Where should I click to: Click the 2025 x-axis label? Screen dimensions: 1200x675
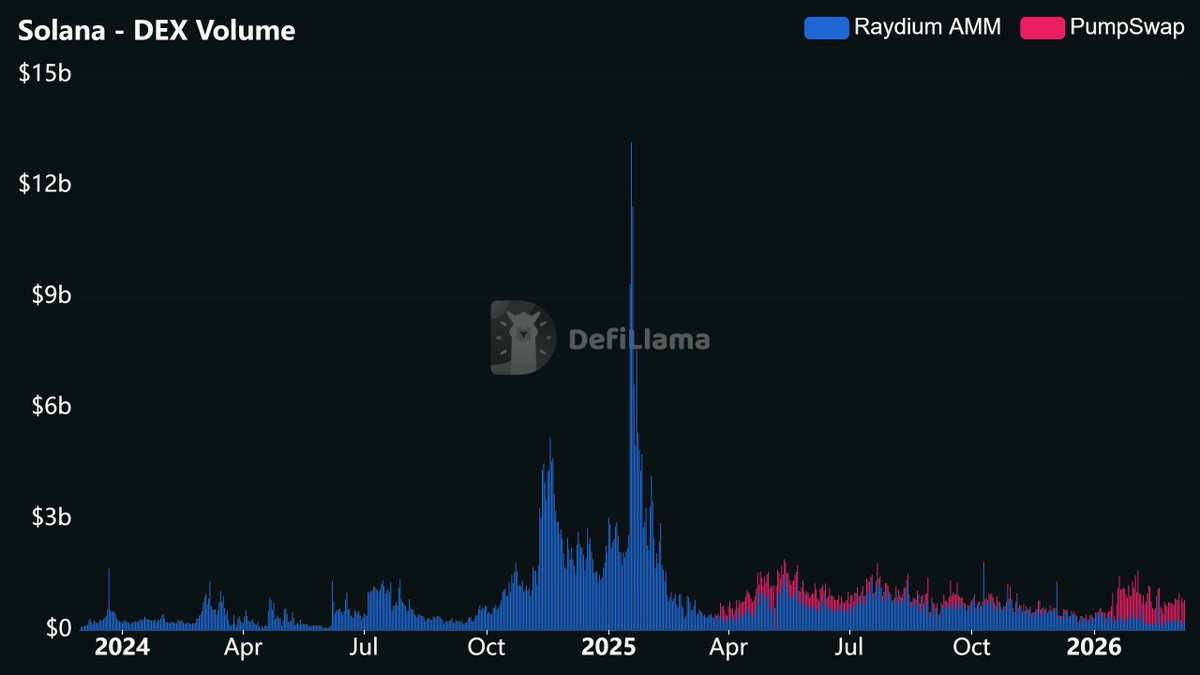coord(608,647)
